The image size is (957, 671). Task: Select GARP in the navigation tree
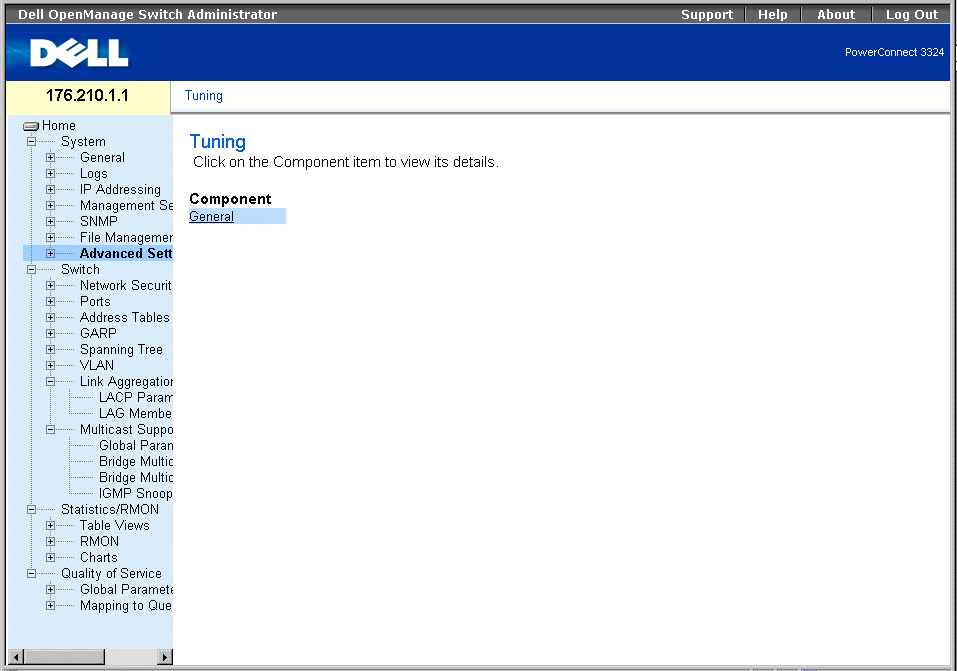pos(98,333)
